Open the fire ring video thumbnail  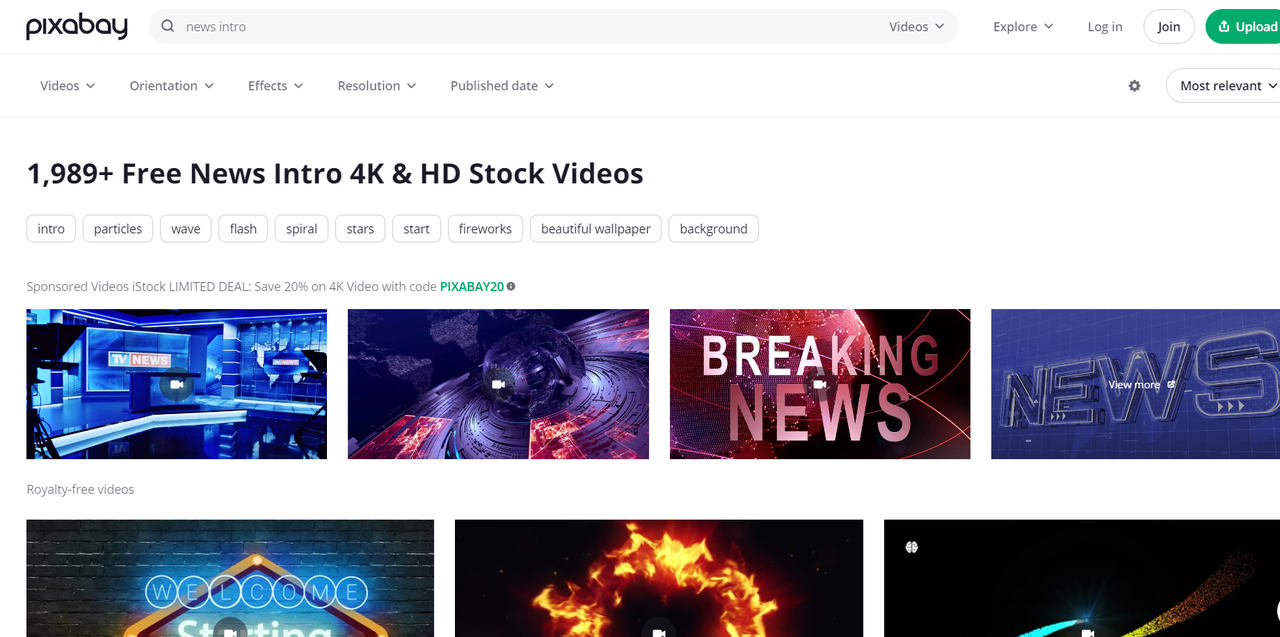659,578
